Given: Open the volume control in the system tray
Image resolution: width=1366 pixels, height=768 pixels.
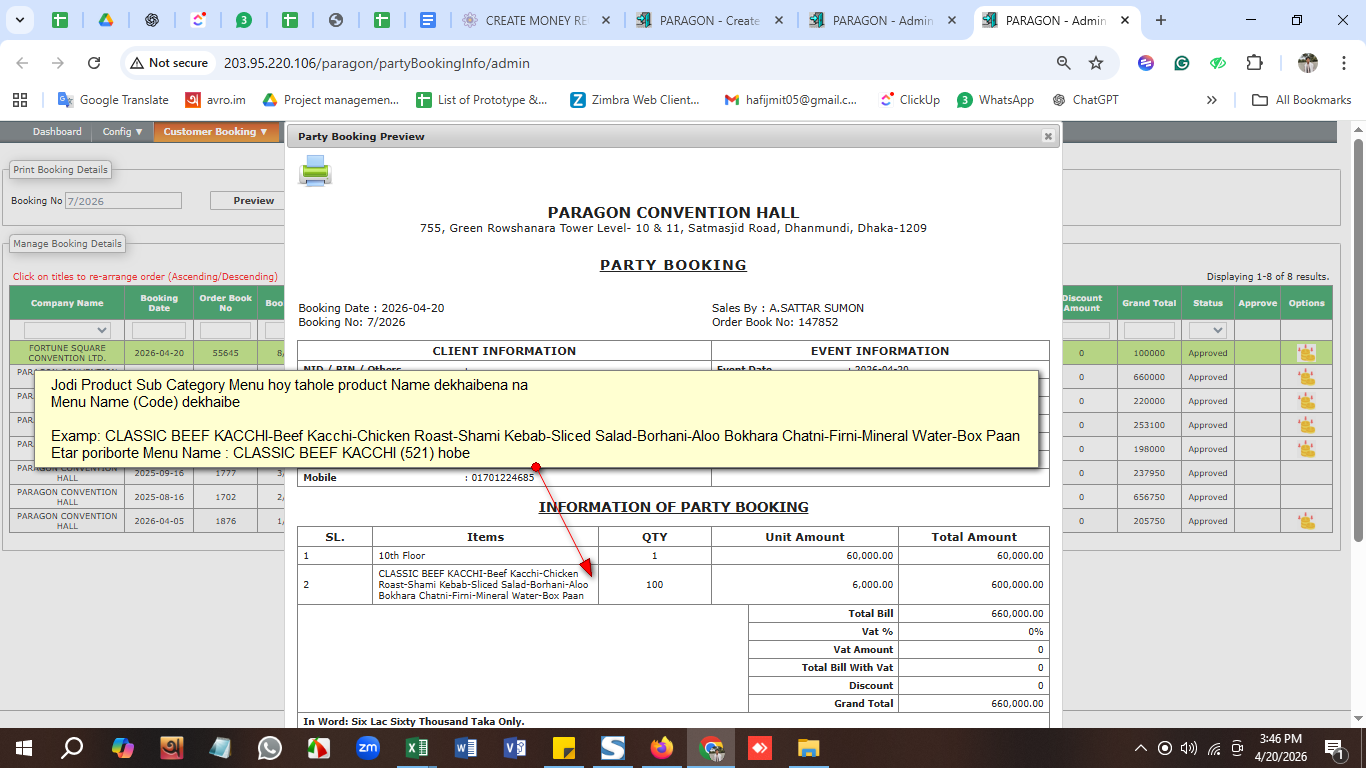Looking at the screenshot, I should point(1189,748).
